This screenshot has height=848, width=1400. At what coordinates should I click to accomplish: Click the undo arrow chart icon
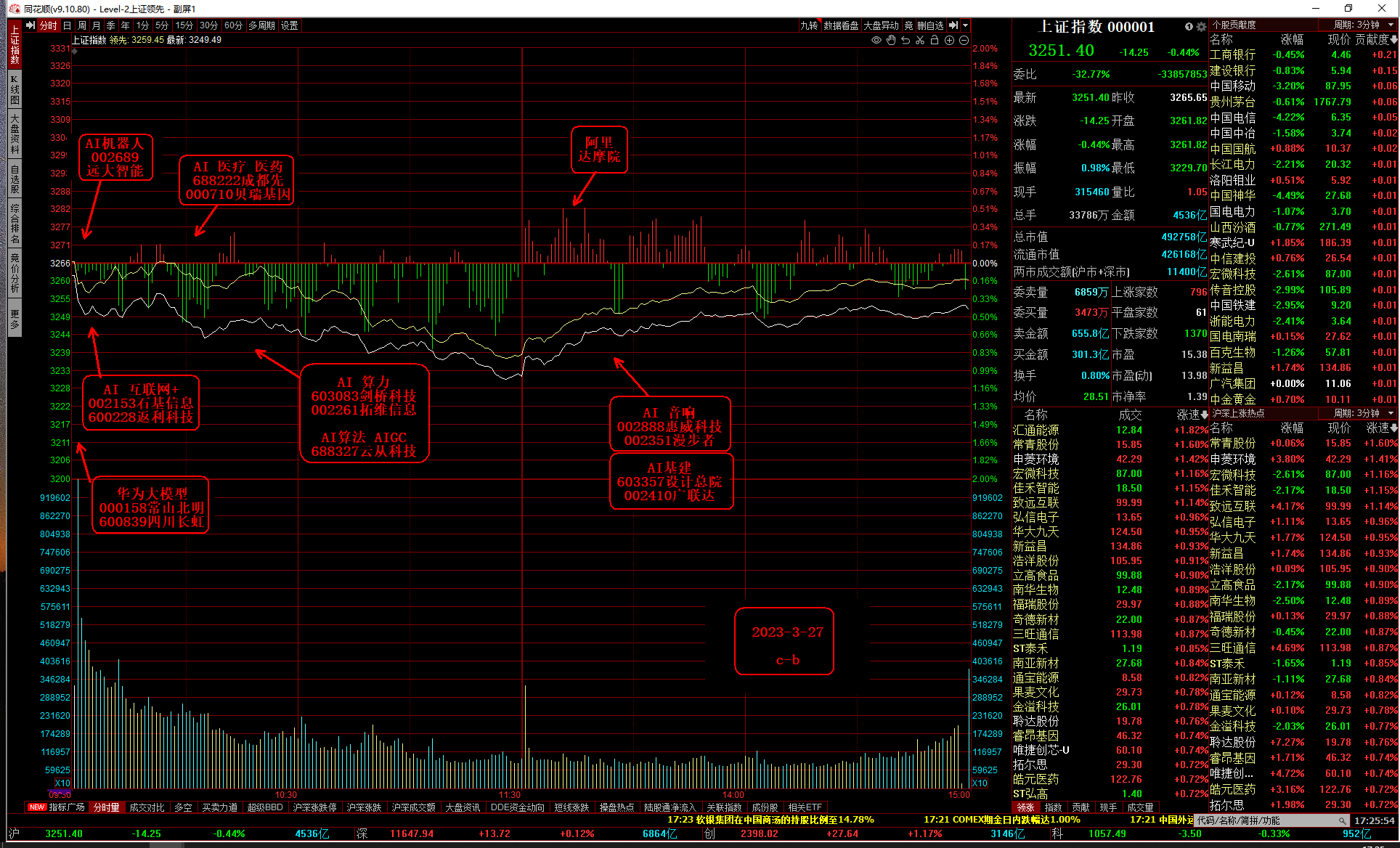pyautogui.click(x=905, y=41)
